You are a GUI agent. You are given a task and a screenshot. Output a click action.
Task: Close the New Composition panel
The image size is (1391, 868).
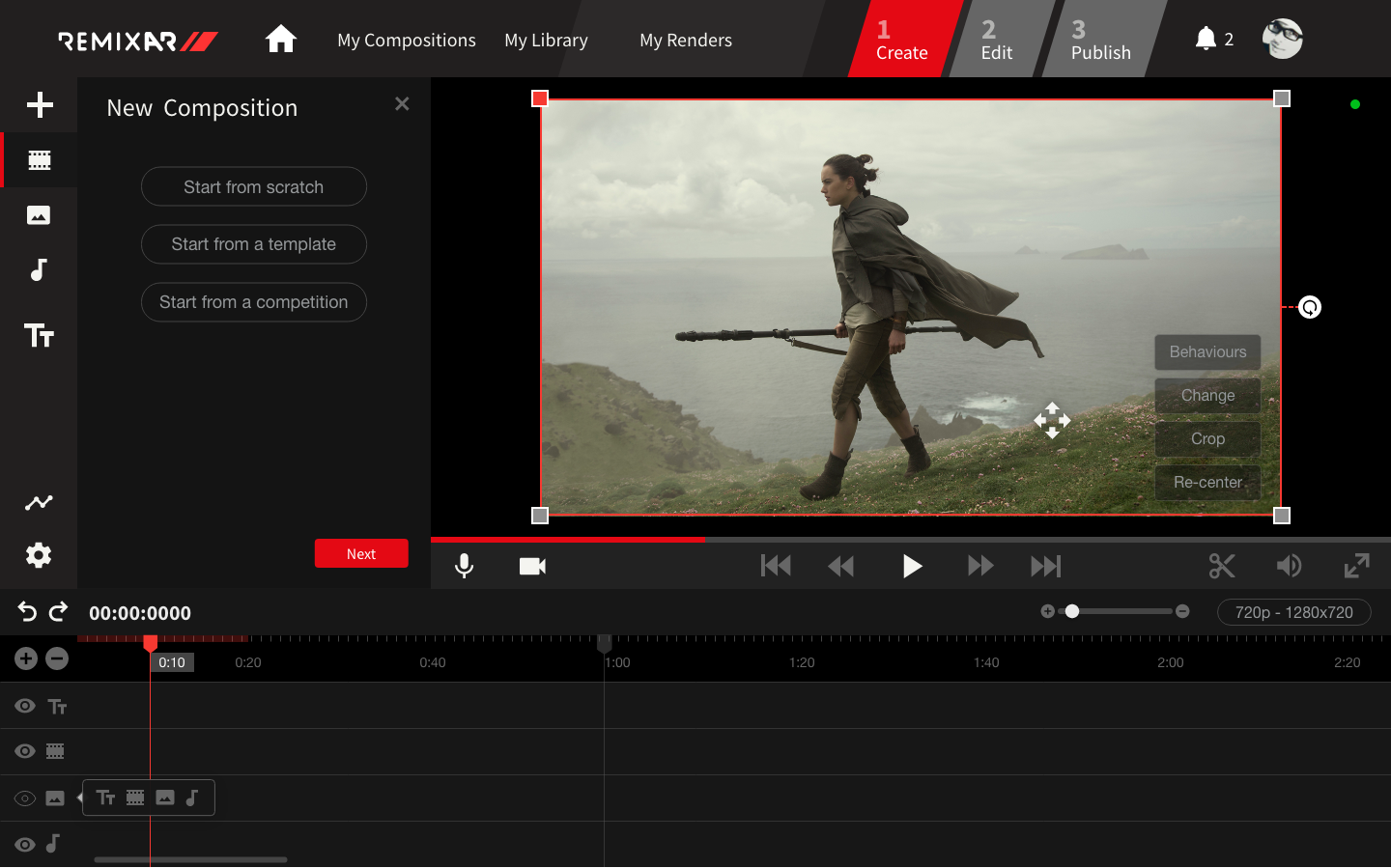coord(402,103)
